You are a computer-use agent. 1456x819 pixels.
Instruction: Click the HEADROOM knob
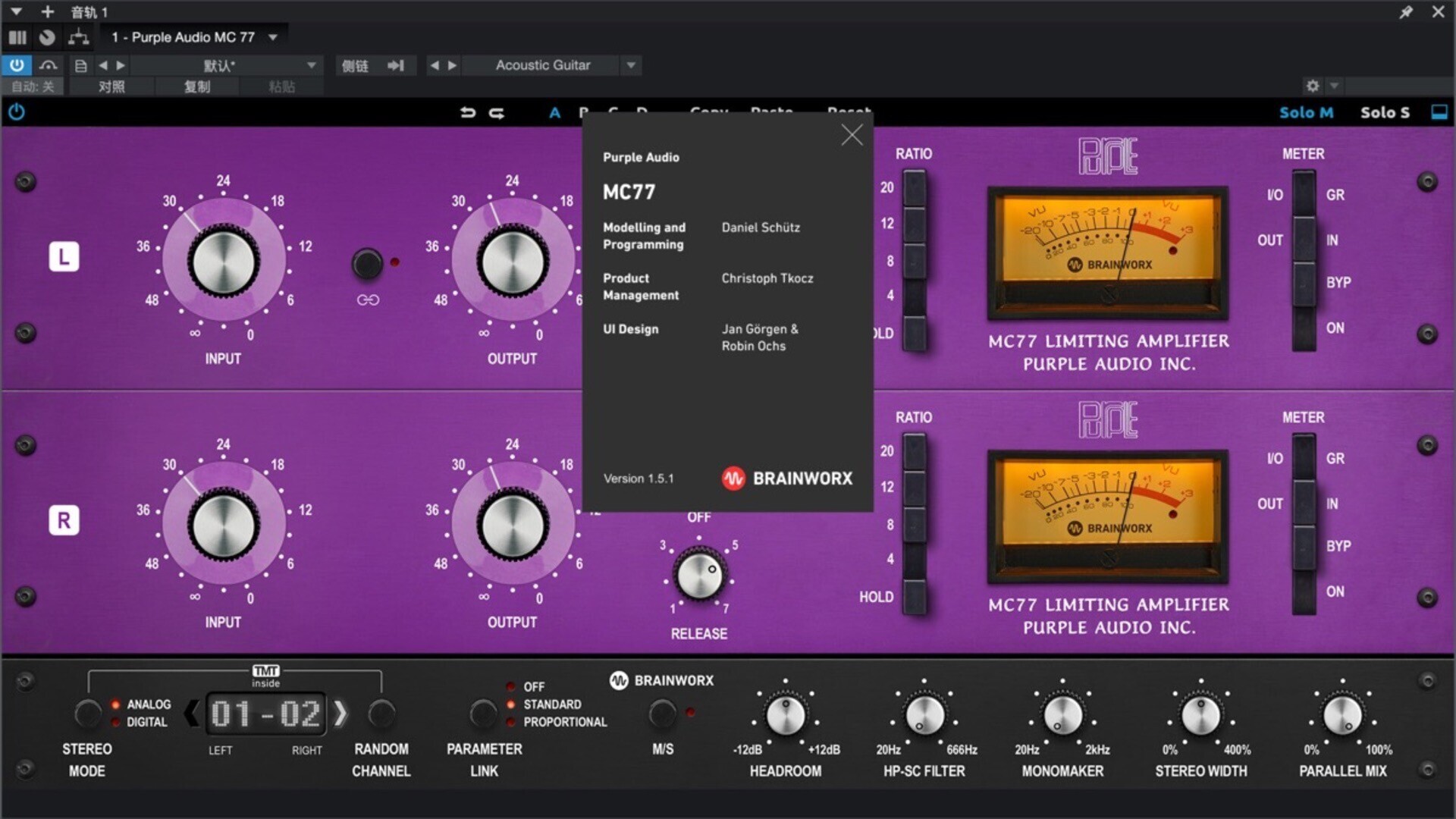786,716
